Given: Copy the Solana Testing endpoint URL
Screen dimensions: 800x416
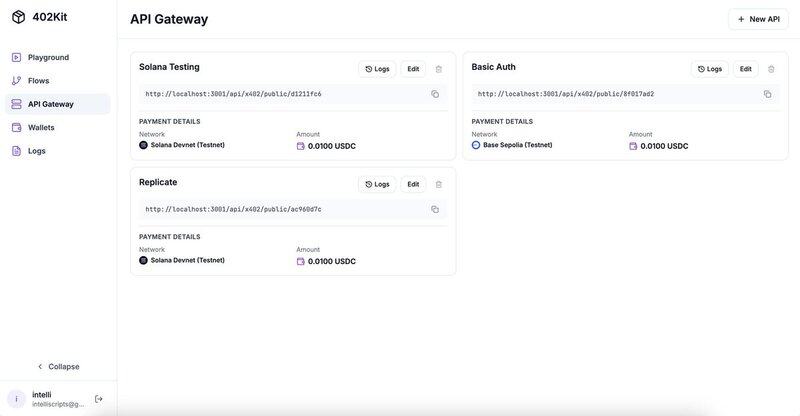Looking at the screenshot, I should [435, 94].
